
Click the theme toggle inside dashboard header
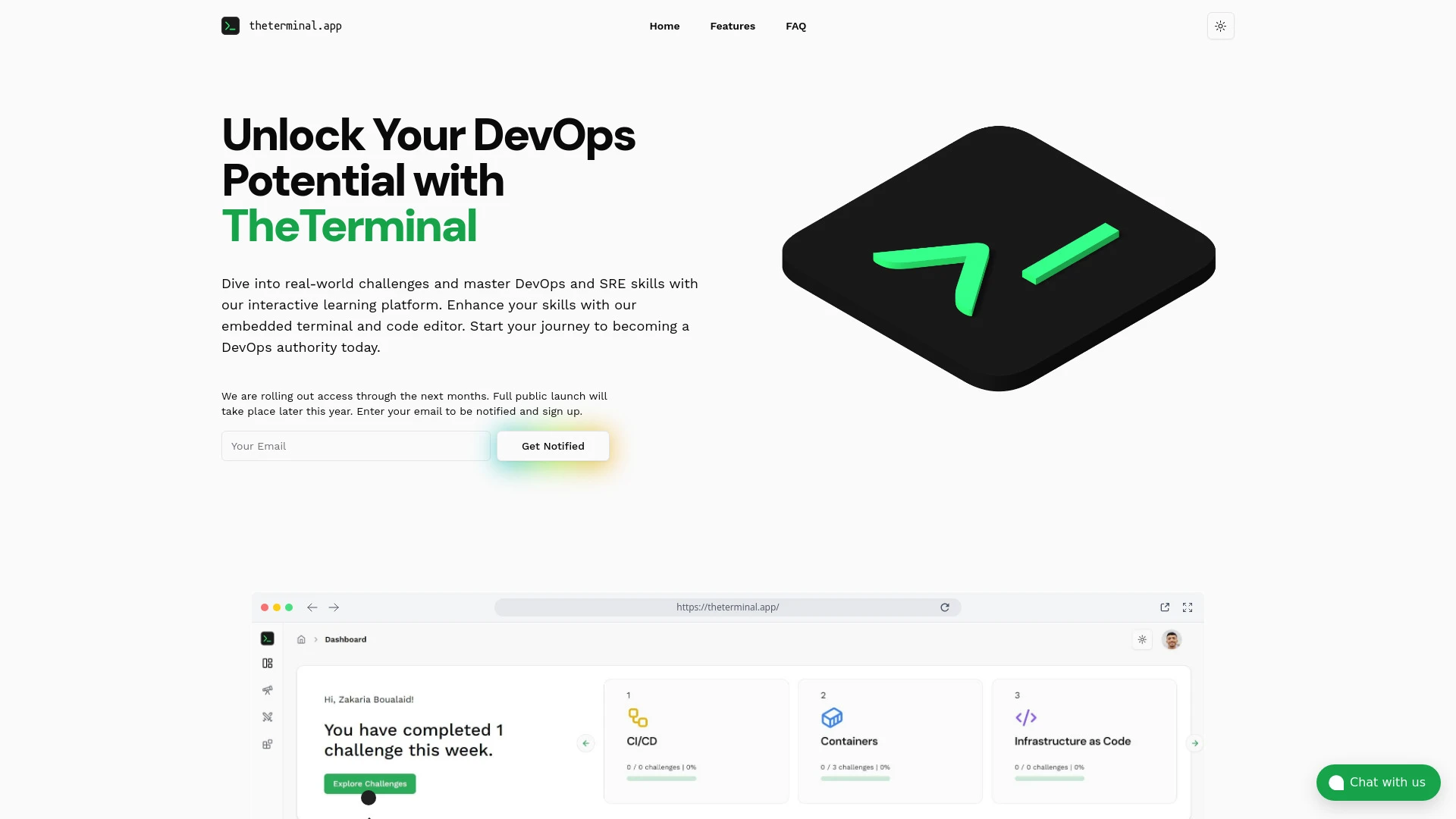pos(1142,640)
